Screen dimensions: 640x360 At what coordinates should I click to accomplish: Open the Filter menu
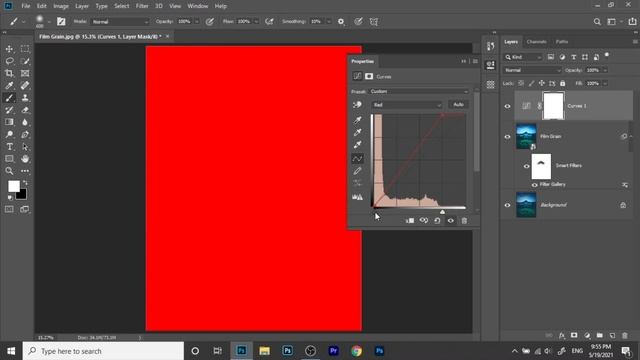(142, 6)
